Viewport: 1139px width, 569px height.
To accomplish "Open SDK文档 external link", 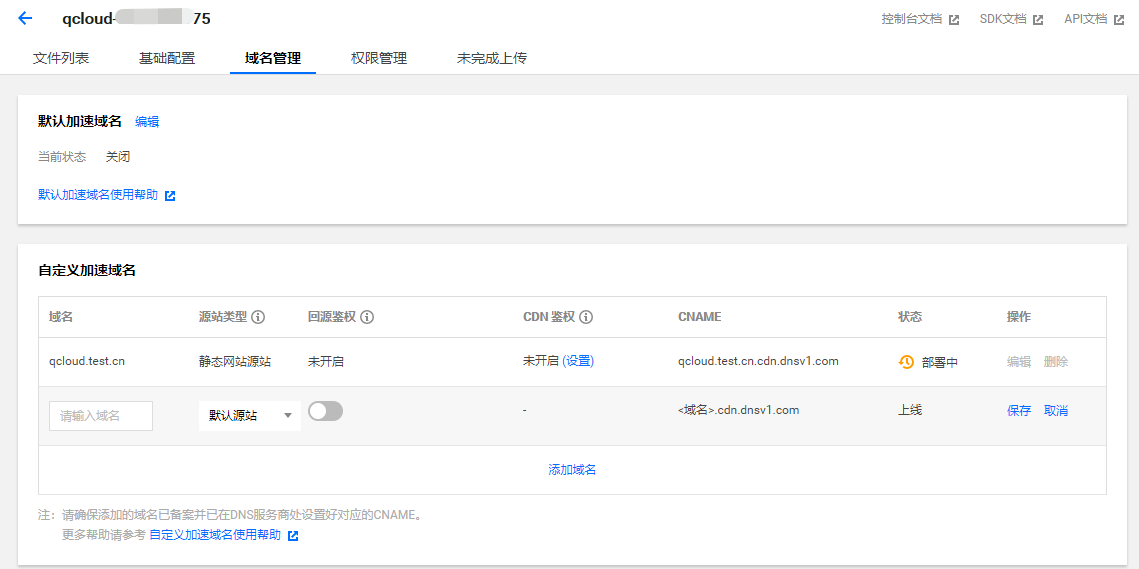I will pos(1010,19).
